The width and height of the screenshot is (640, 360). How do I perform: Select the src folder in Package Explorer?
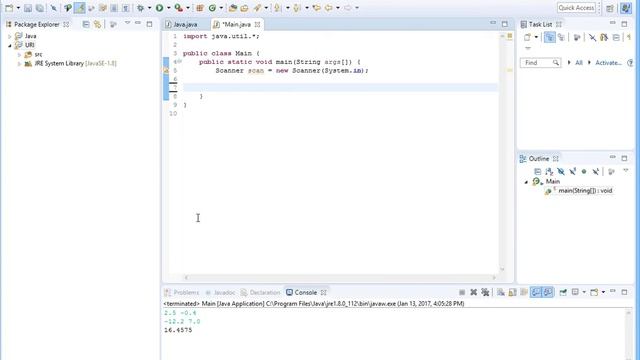[38, 54]
